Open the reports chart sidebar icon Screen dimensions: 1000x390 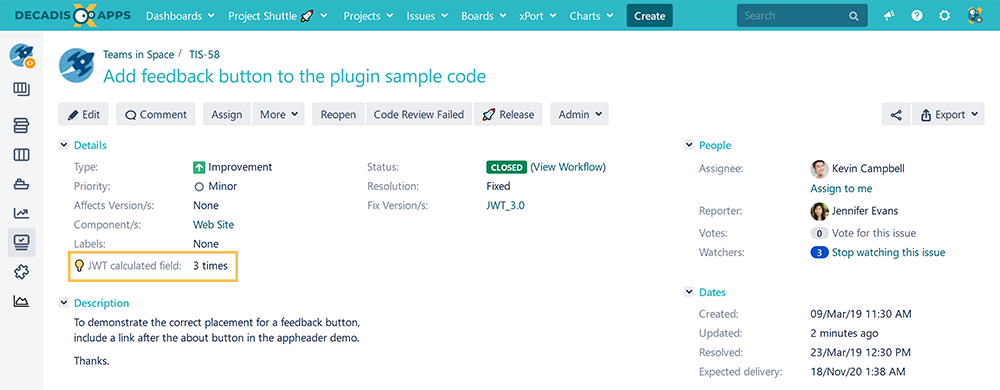[22, 213]
